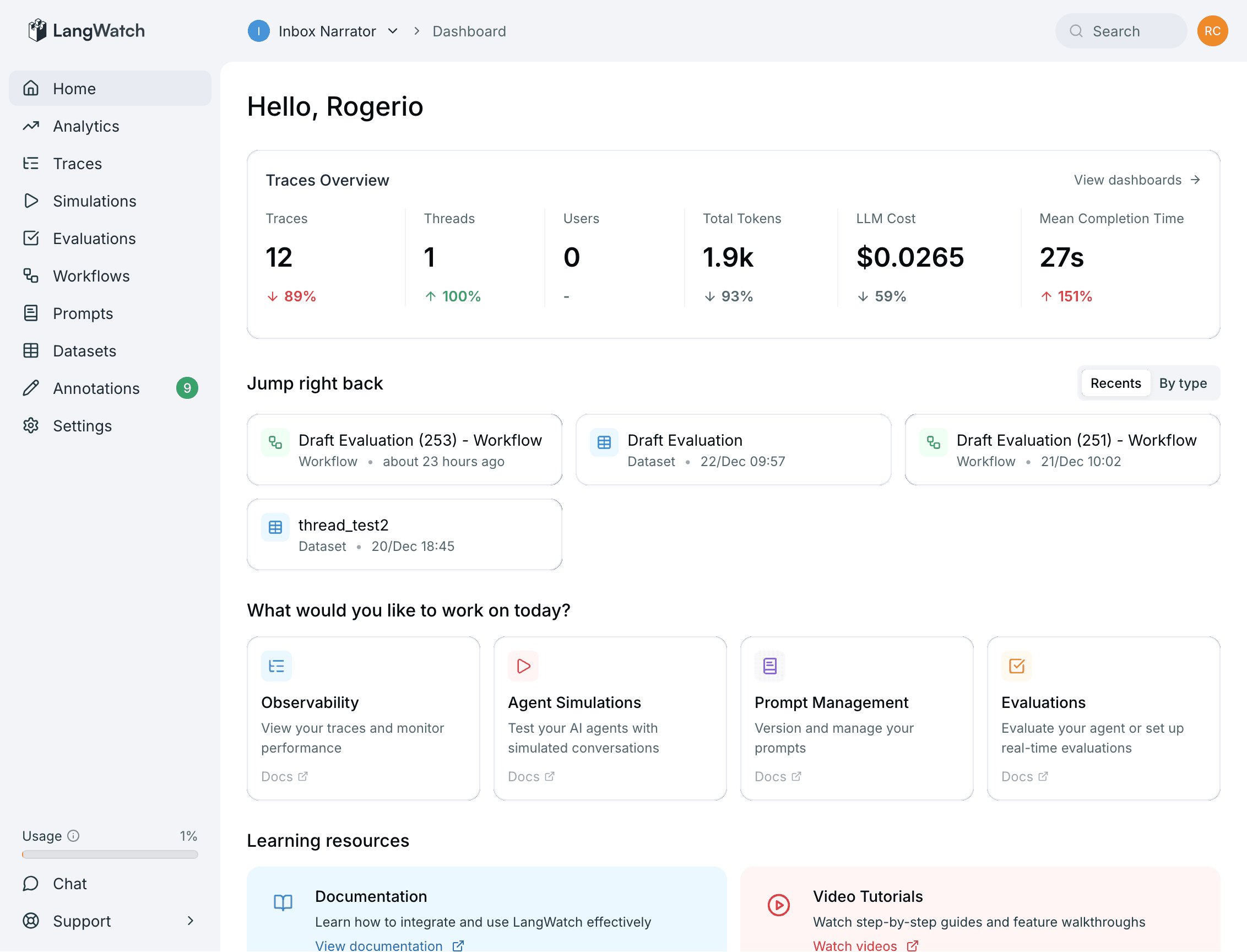
Task: Select the Simulations icon in the sidebar
Action: click(31, 201)
